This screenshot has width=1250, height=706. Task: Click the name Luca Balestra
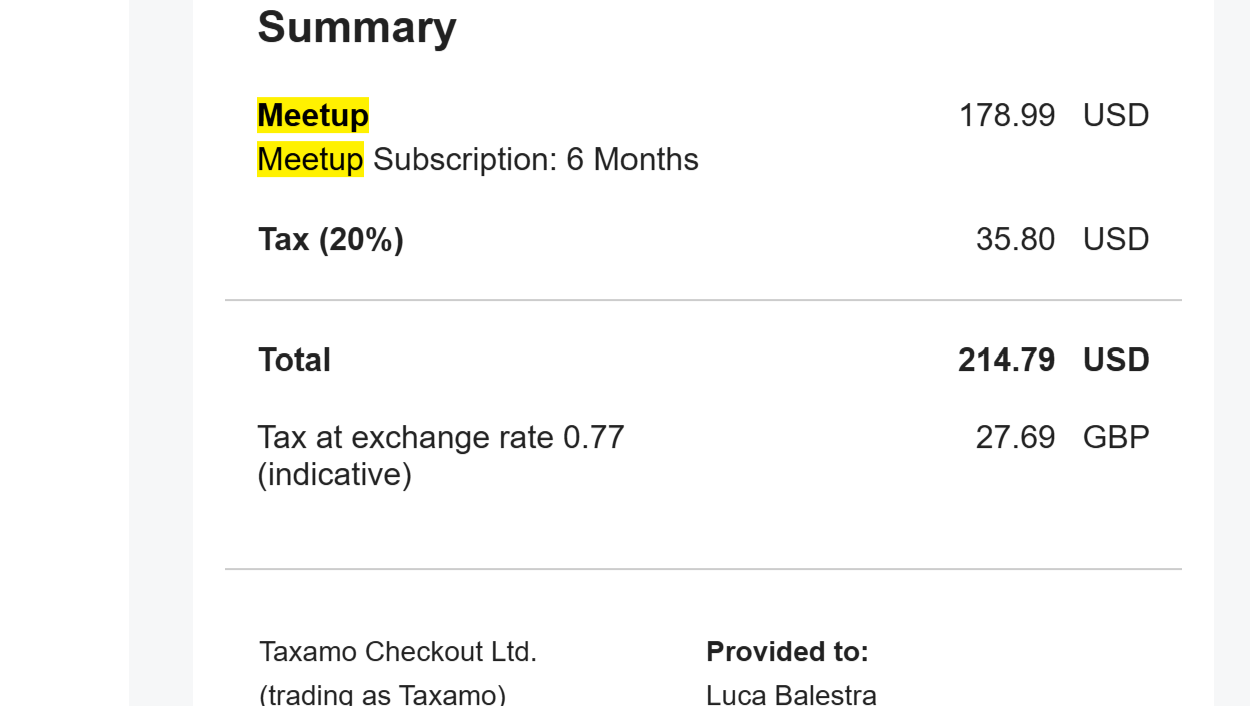coord(791,694)
